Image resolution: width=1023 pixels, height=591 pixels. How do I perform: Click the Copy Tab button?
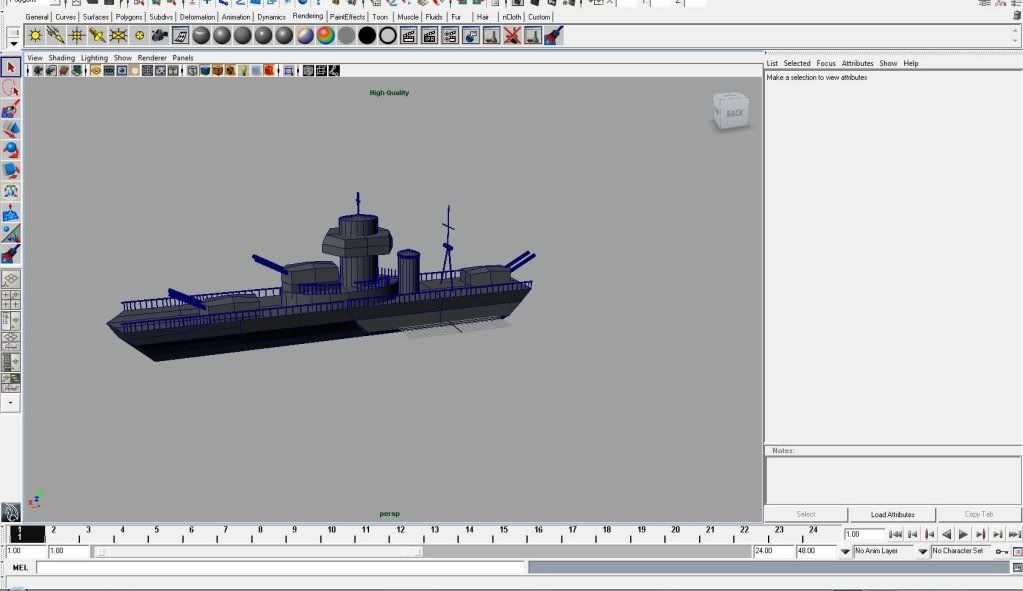pyautogui.click(x=979, y=514)
